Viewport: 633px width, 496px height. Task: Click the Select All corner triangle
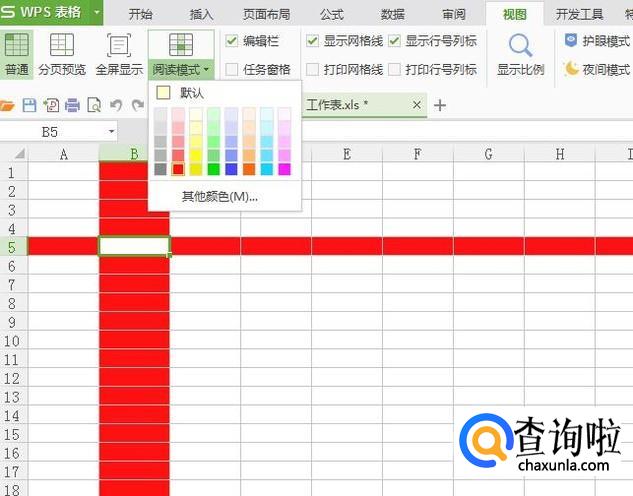coord(19,153)
